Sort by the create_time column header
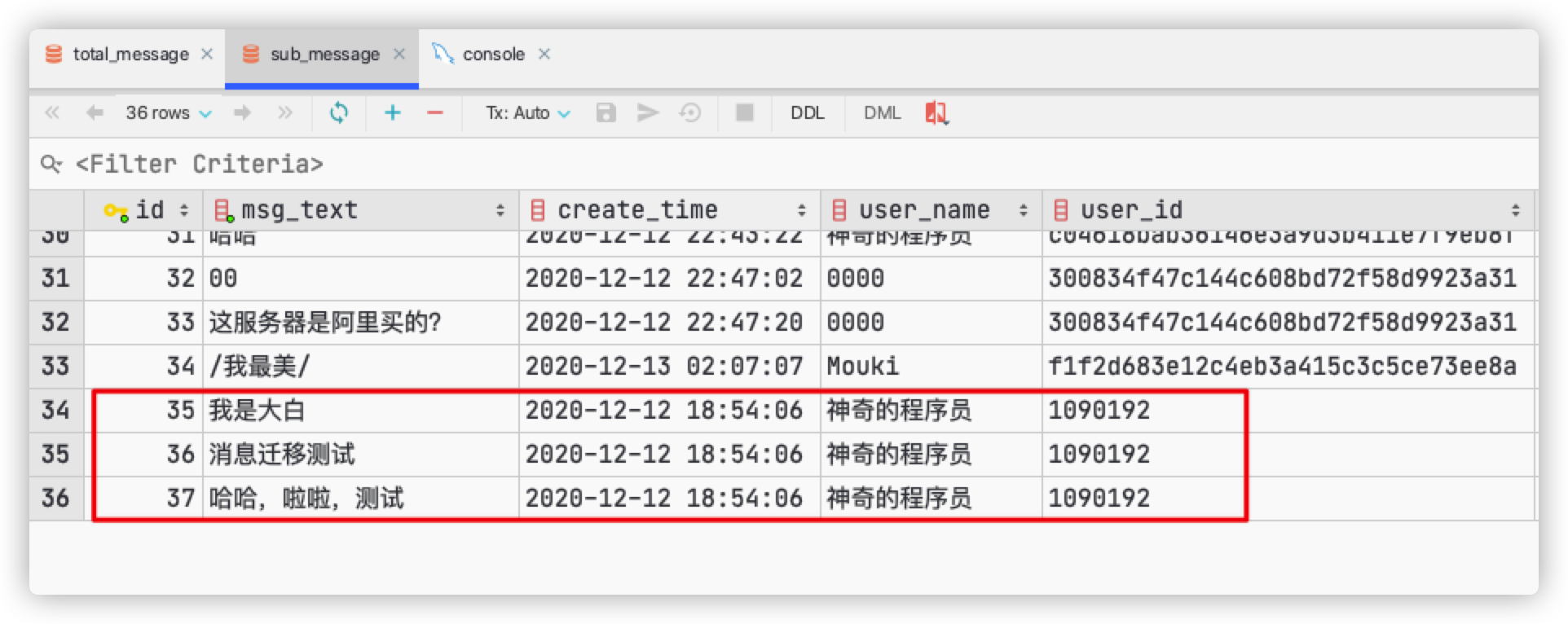 coord(637,211)
